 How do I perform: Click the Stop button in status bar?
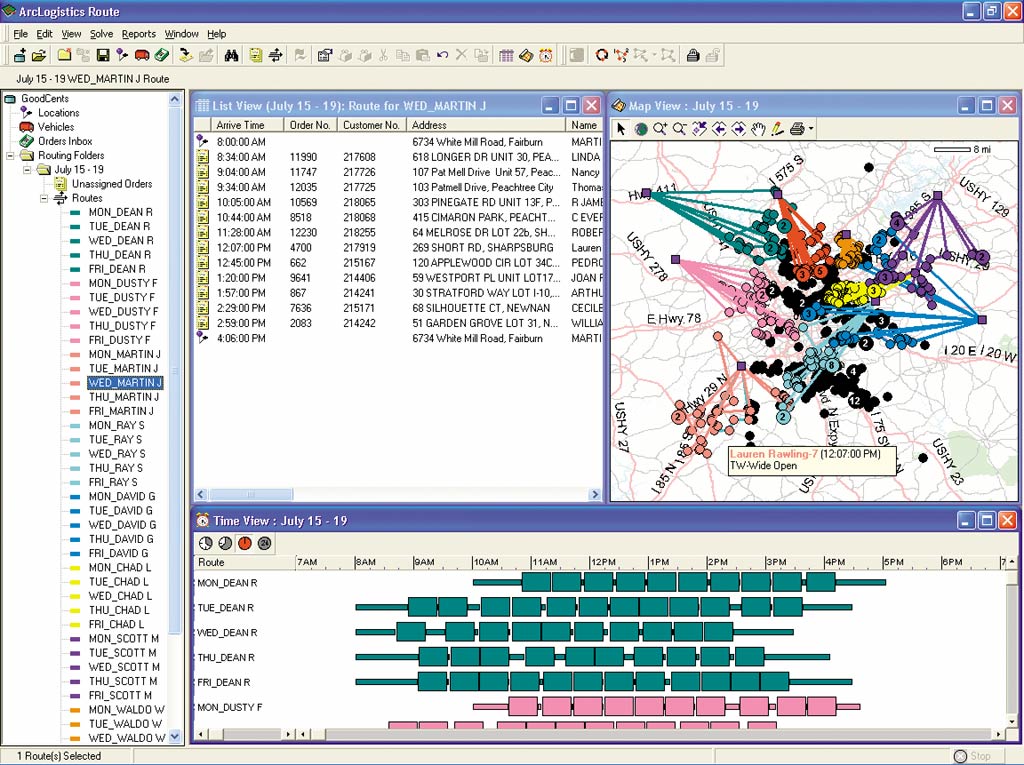(972, 756)
